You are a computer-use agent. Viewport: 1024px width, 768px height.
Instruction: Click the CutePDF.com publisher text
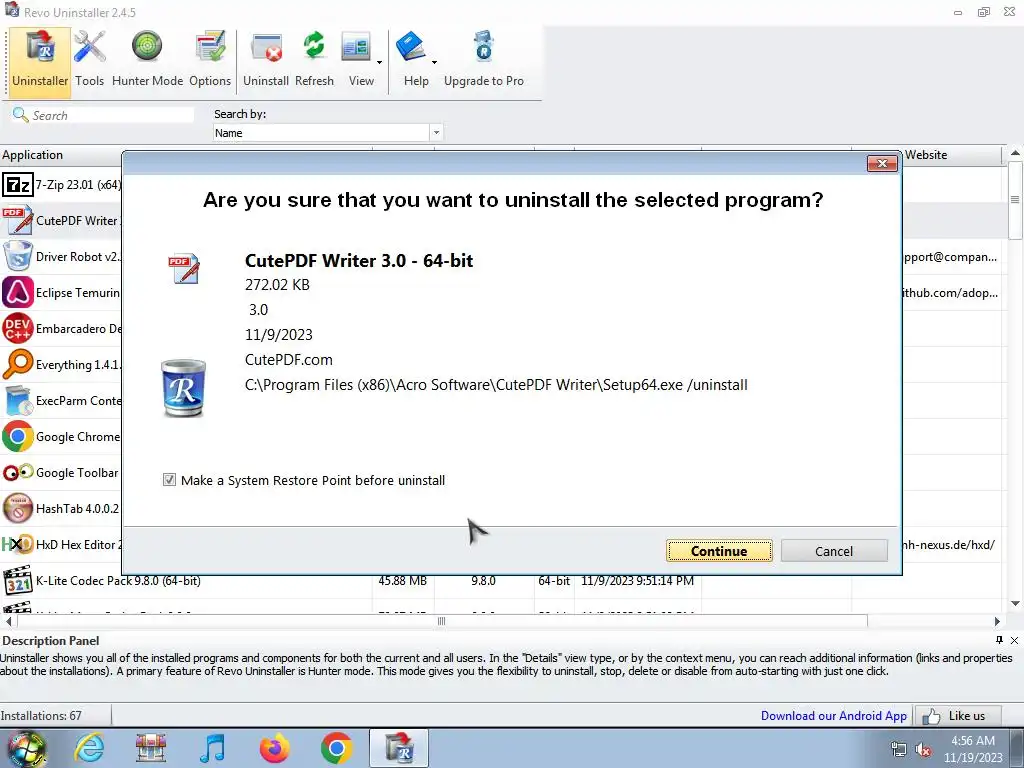coord(289,360)
